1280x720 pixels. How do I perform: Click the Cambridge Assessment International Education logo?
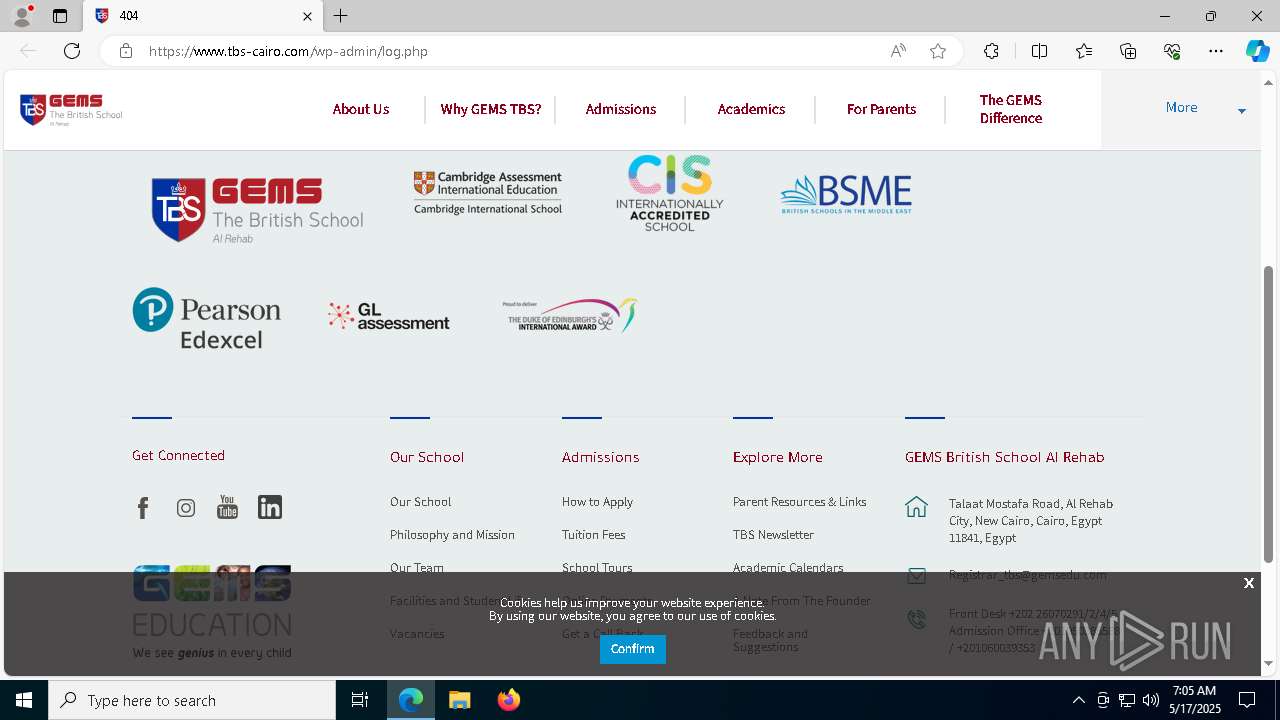coord(488,193)
